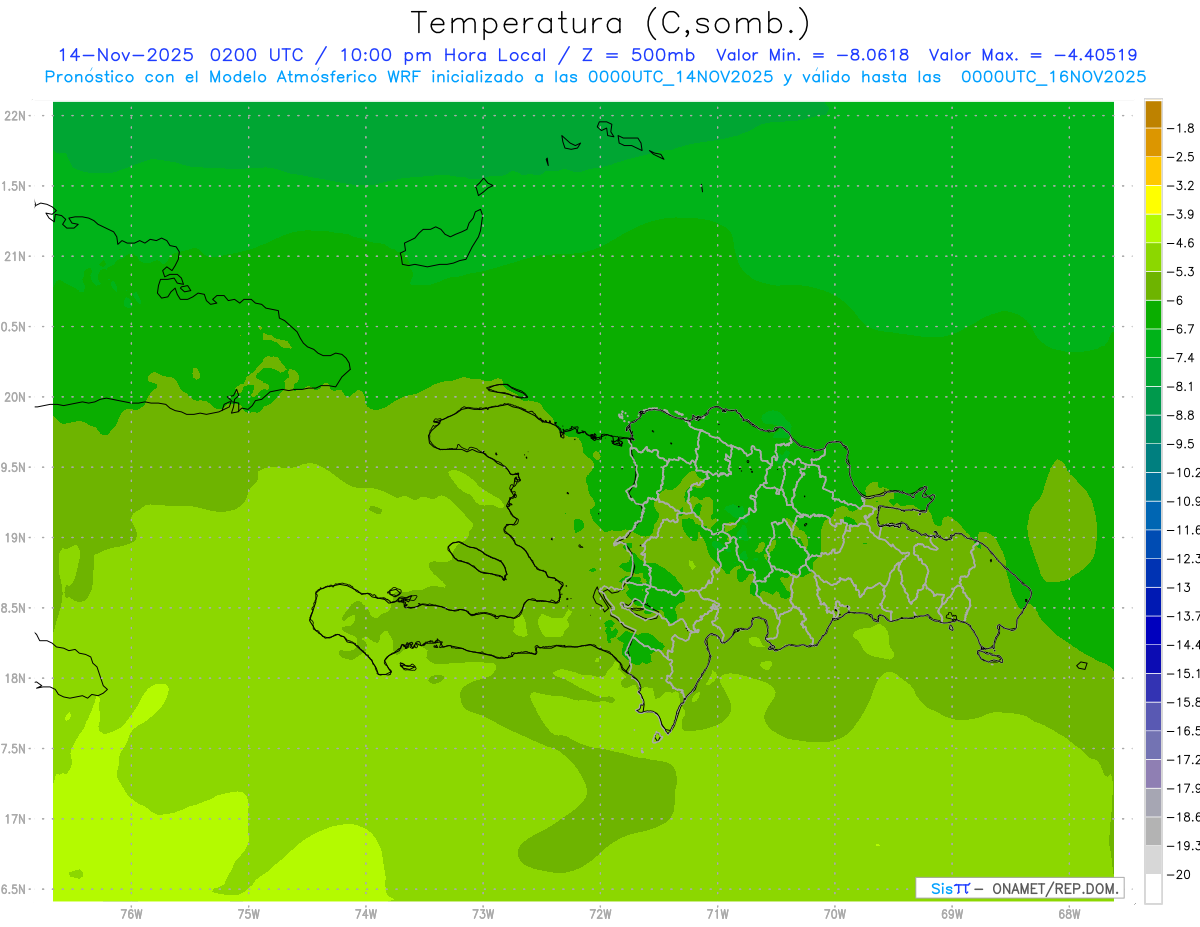
Task: Click the yellow swatch between -3.2 and -3.9
Action: pyautogui.click(x=1153, y=200)
